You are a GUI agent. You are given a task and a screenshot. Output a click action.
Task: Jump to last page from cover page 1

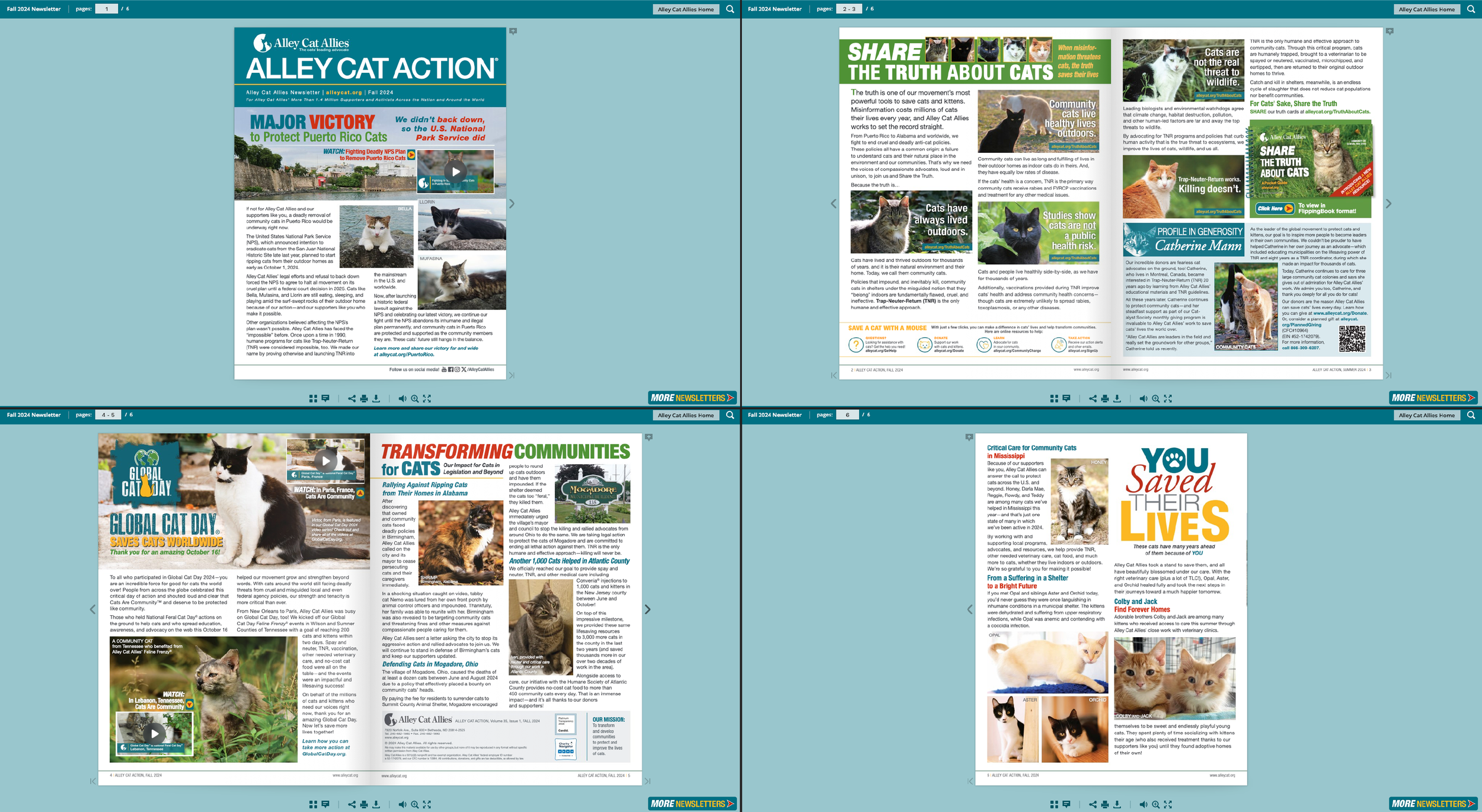coord(512,375)
